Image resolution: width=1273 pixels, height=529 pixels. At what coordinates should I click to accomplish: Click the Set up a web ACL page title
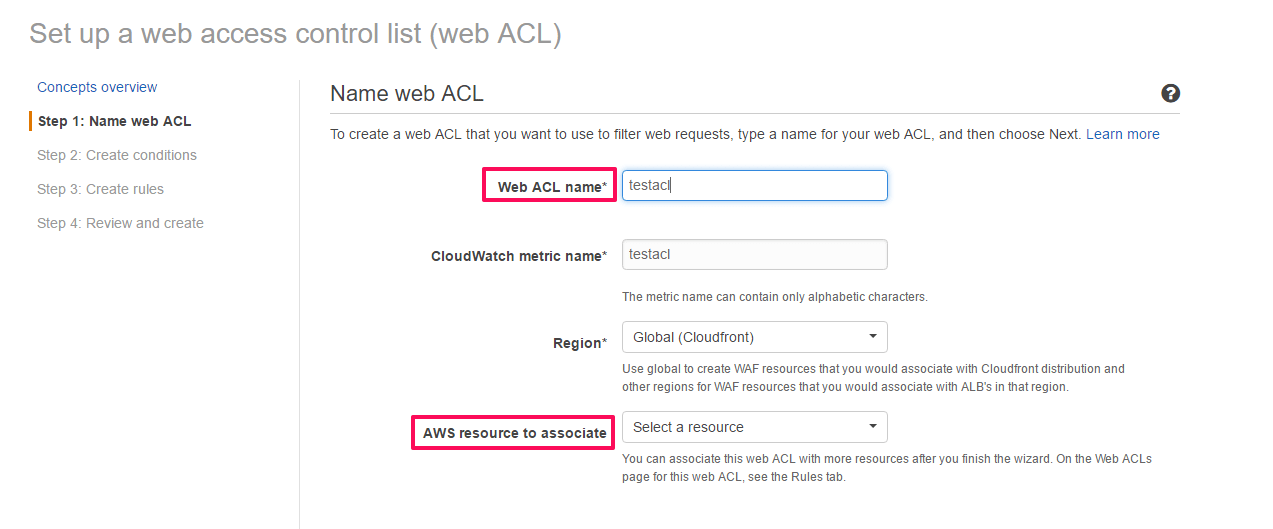(295, 33)
